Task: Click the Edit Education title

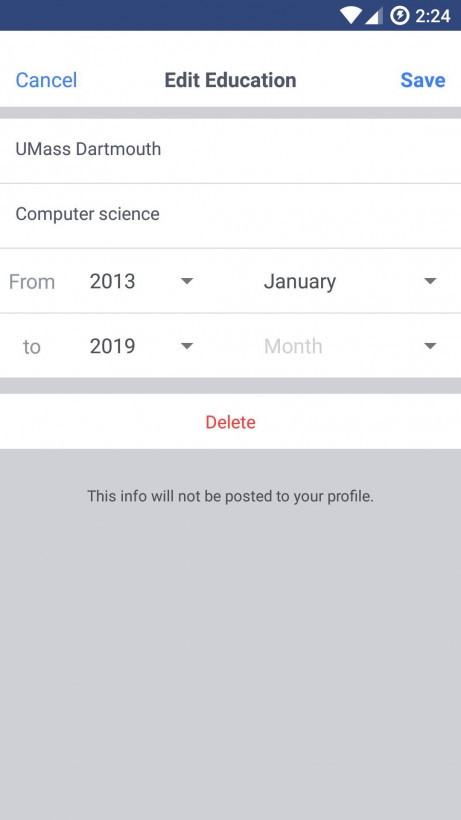Action: click(230, 80)
